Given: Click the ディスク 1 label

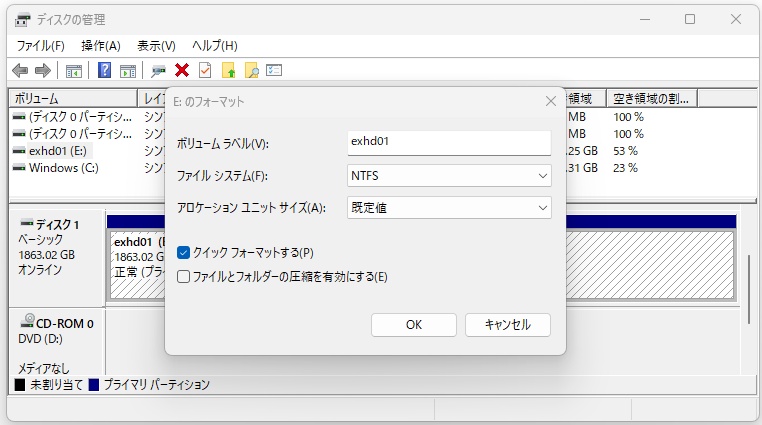Looking at the screenshot, I should click(x=57, y=224).
